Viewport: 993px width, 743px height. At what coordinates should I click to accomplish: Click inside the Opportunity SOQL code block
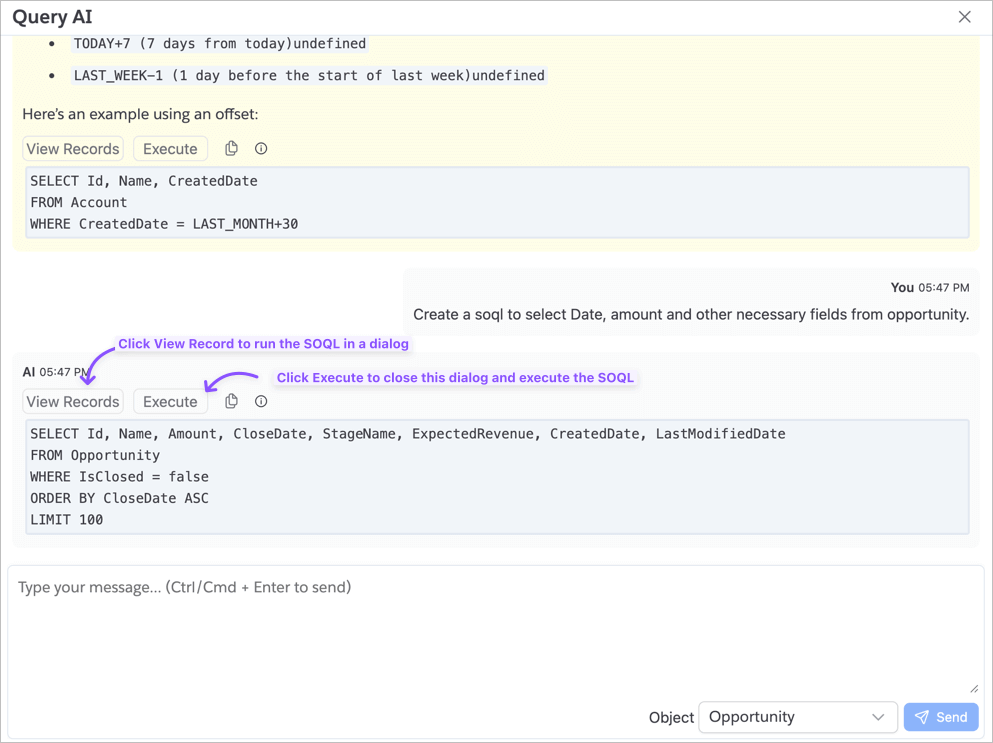[497, 477]
